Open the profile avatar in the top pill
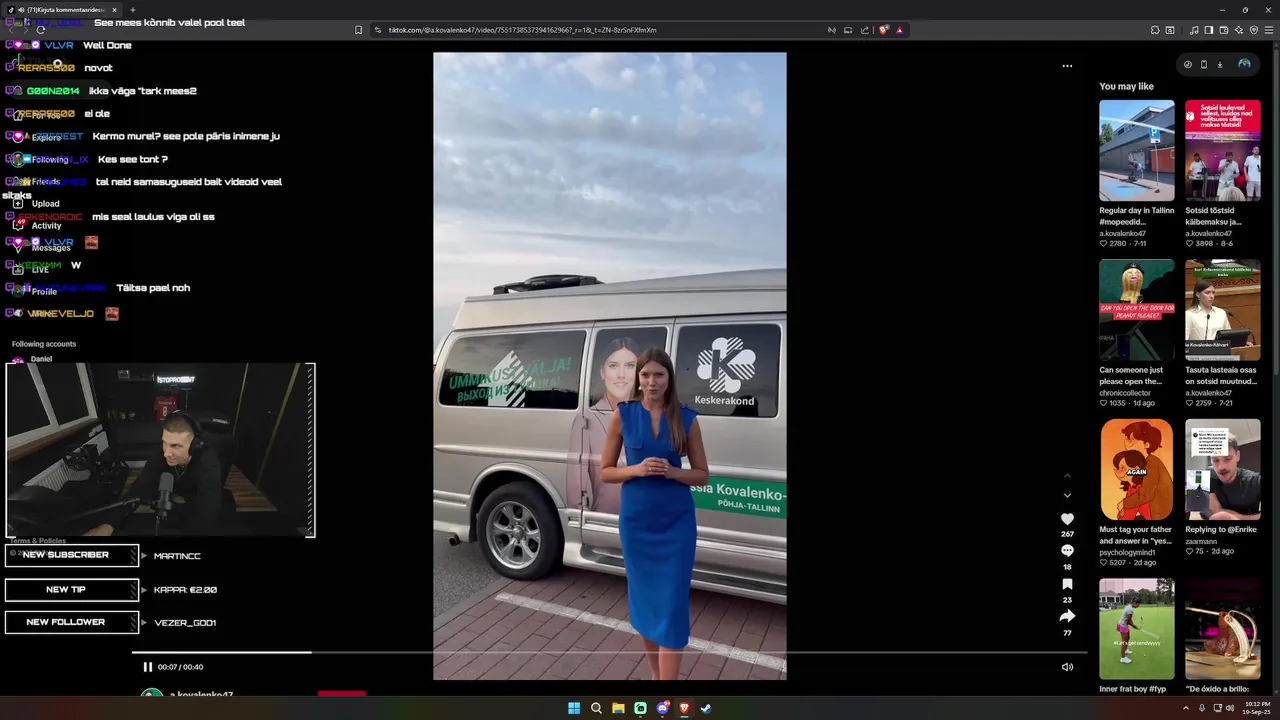This screenshot has width=1280, height=720. 1244,64
